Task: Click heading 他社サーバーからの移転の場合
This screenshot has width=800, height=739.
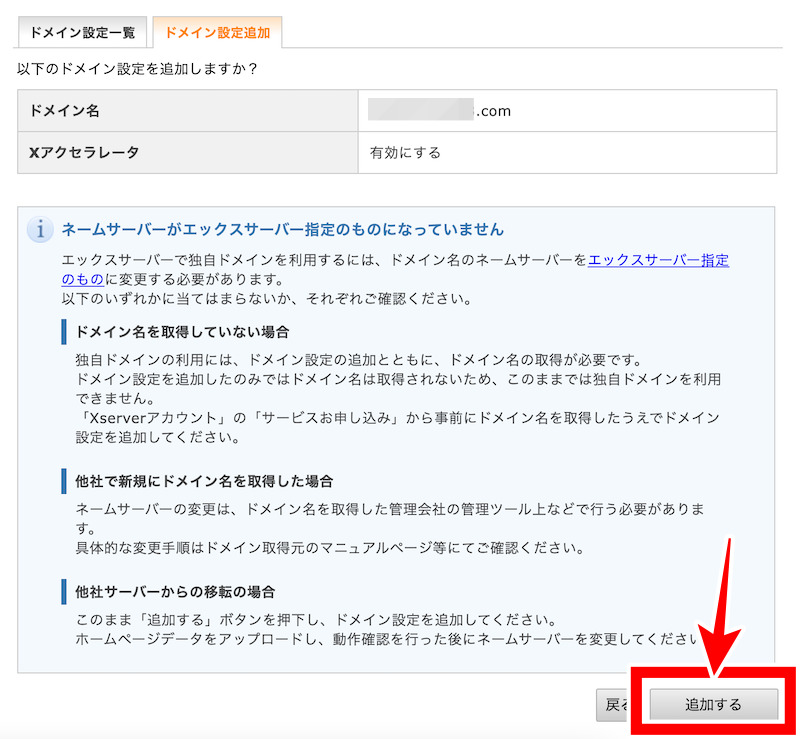Action: (175, 592)
